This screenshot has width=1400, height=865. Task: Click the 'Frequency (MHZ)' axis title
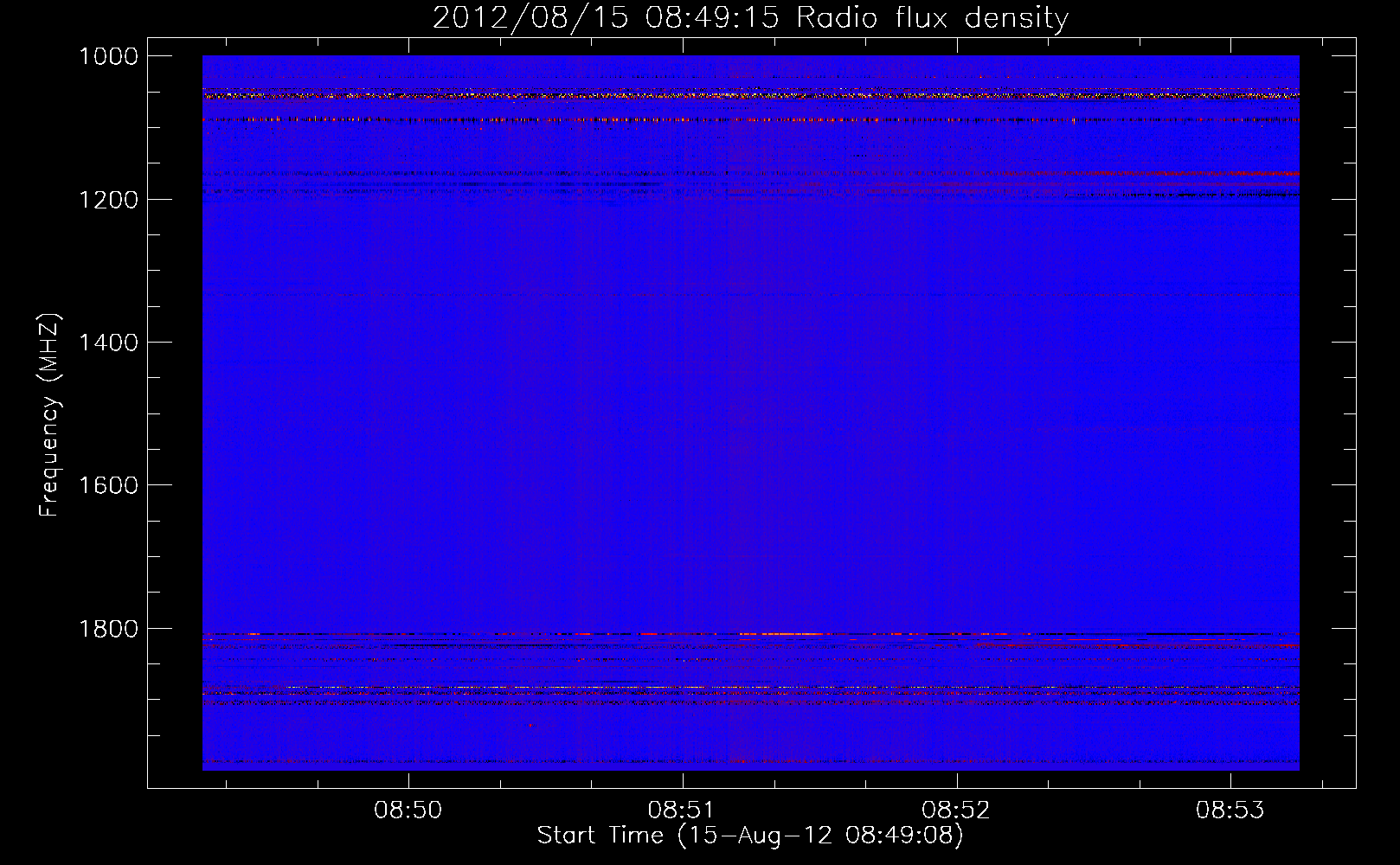[49, 415]
